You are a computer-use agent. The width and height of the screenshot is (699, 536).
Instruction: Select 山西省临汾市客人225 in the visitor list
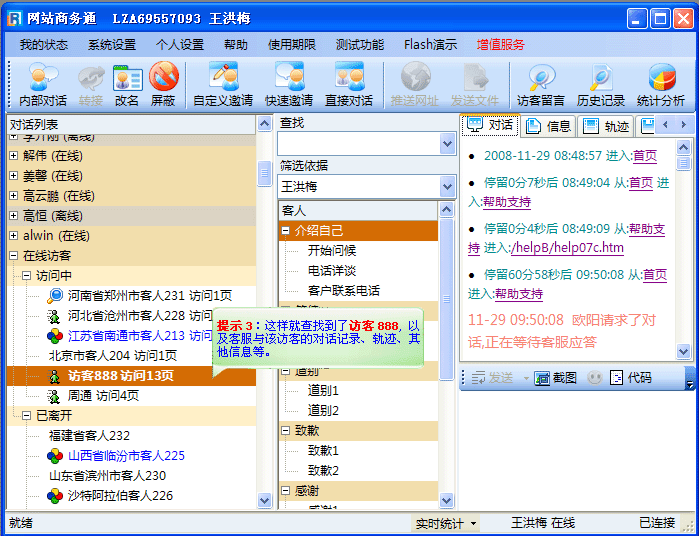pos(126,455)
